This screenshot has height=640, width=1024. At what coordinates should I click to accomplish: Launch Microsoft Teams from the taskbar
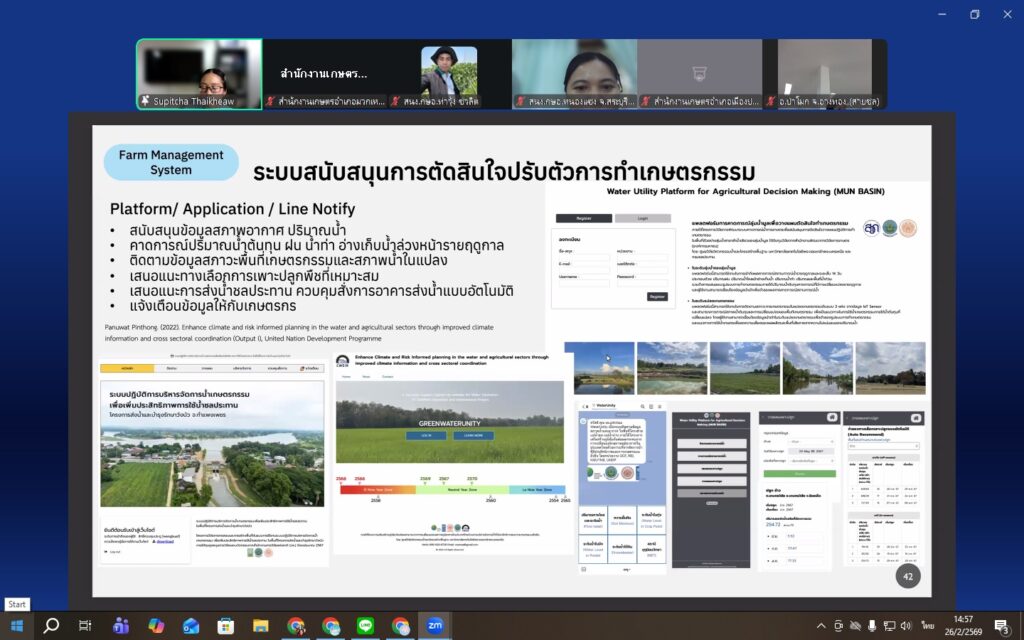point(121,626)
